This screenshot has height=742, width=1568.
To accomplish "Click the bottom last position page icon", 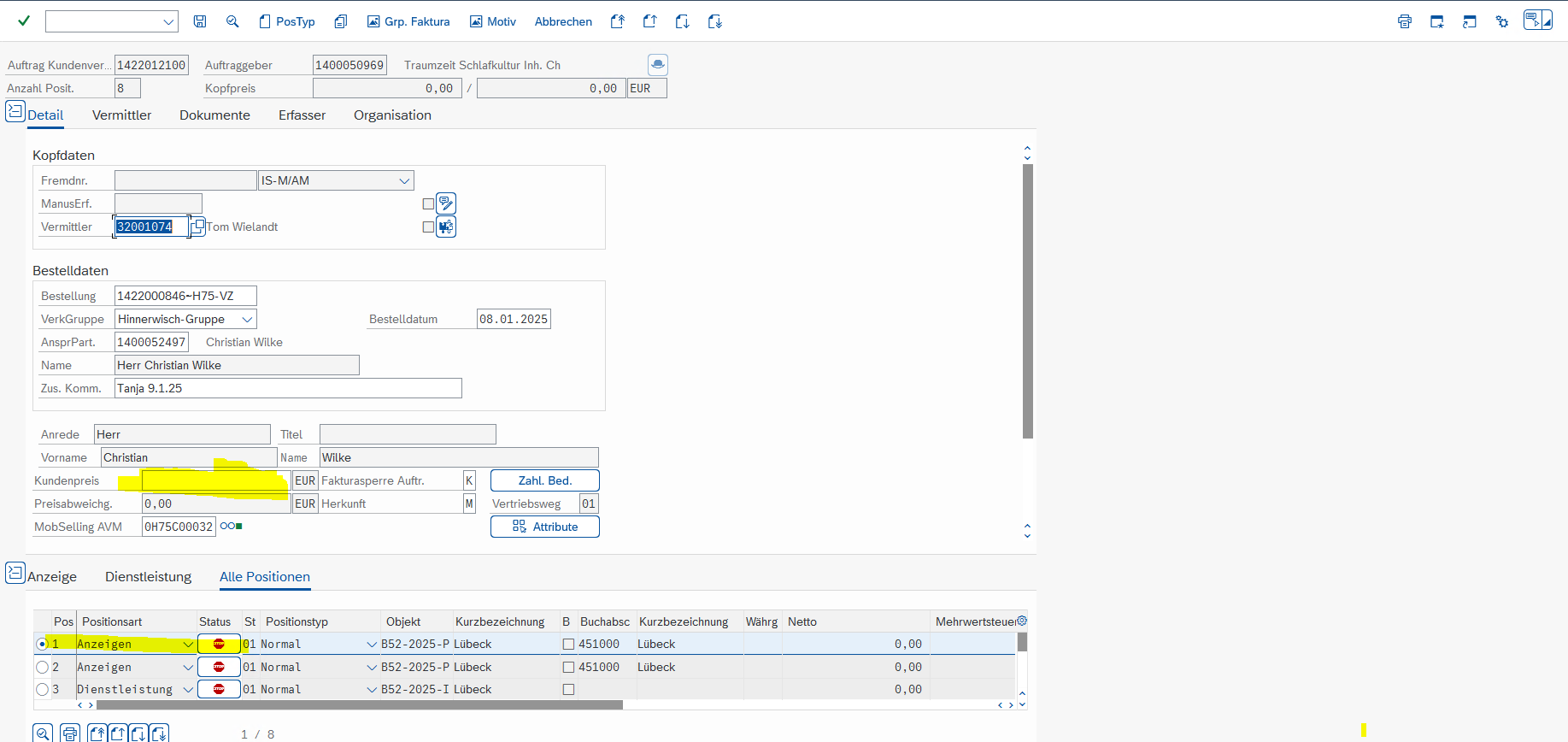I will pos(159,733).
